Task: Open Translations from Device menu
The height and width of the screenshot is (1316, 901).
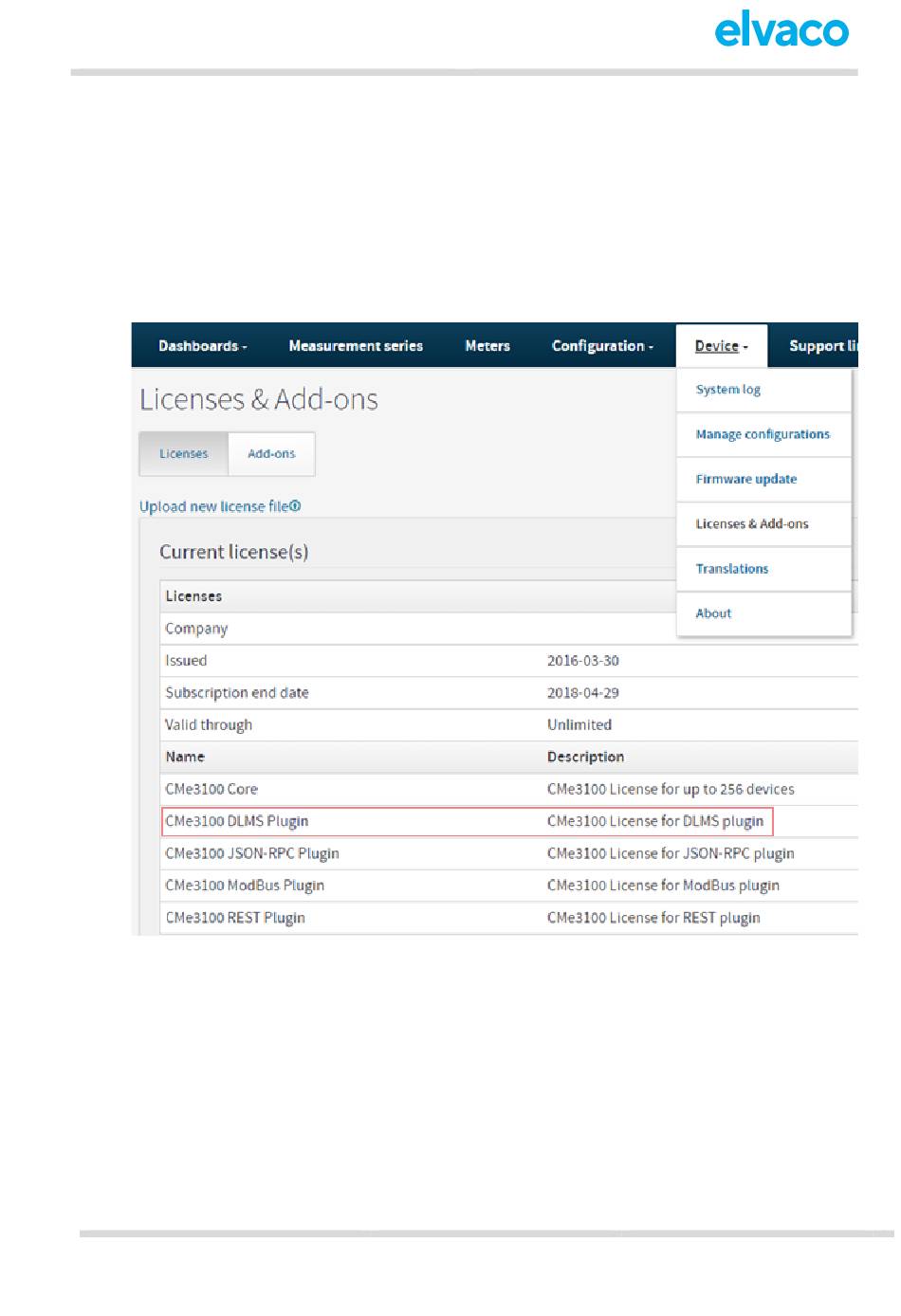Action: point(731,569)
